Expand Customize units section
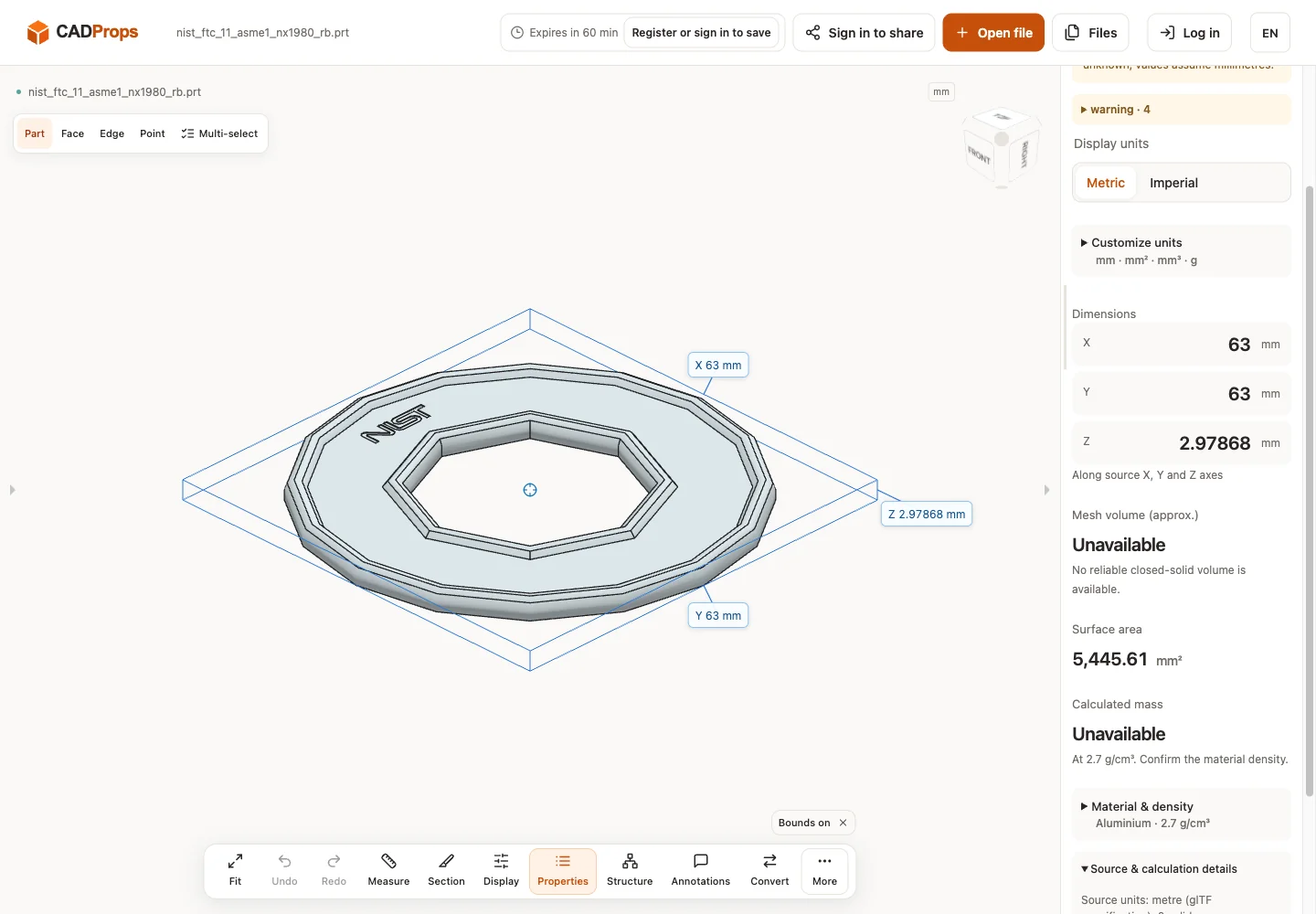The width and height of the screenshot is (1316, 914). 1181,251
